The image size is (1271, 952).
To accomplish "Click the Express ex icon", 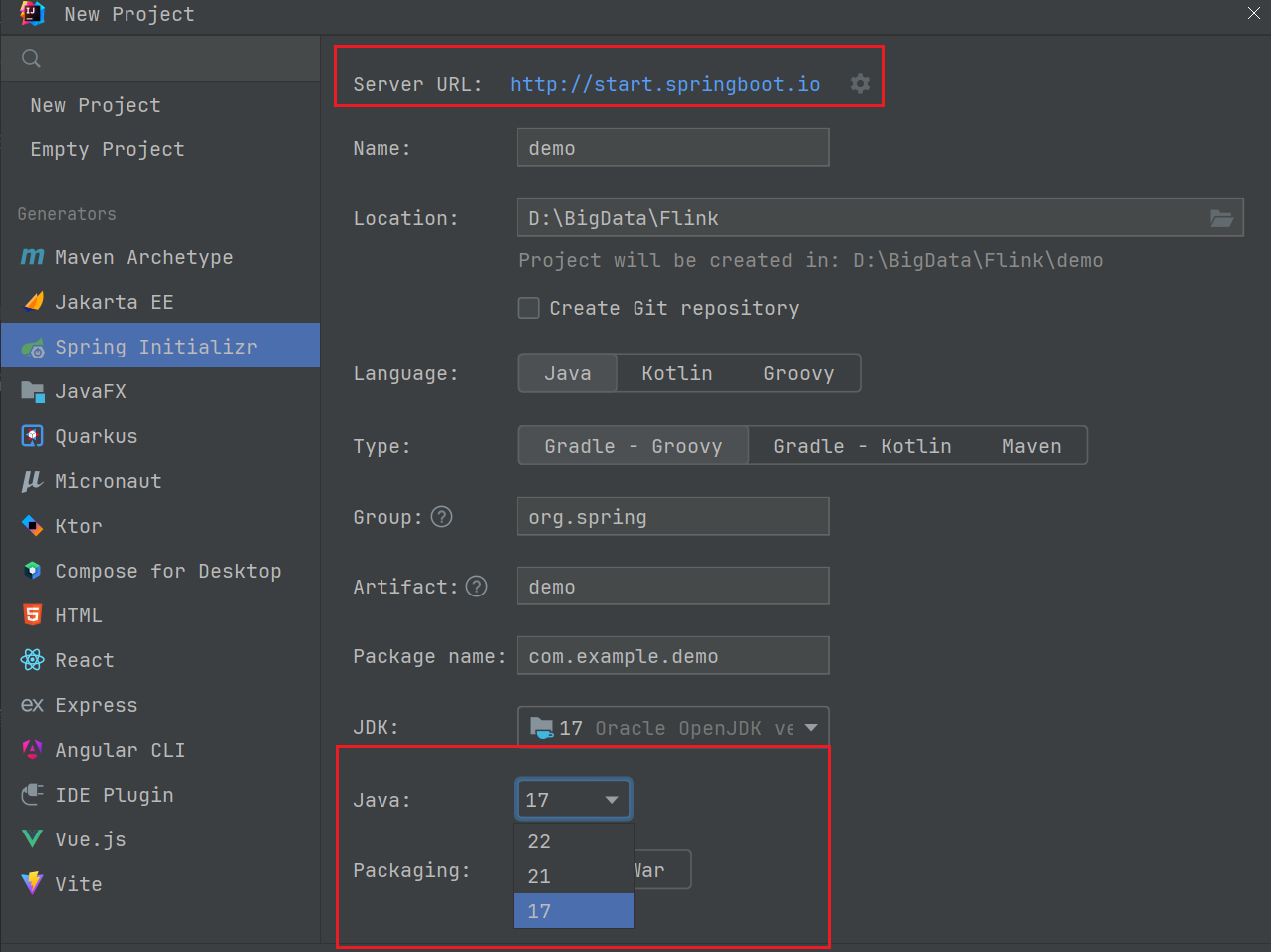I will pyautogui.click(x=33, y=705).
